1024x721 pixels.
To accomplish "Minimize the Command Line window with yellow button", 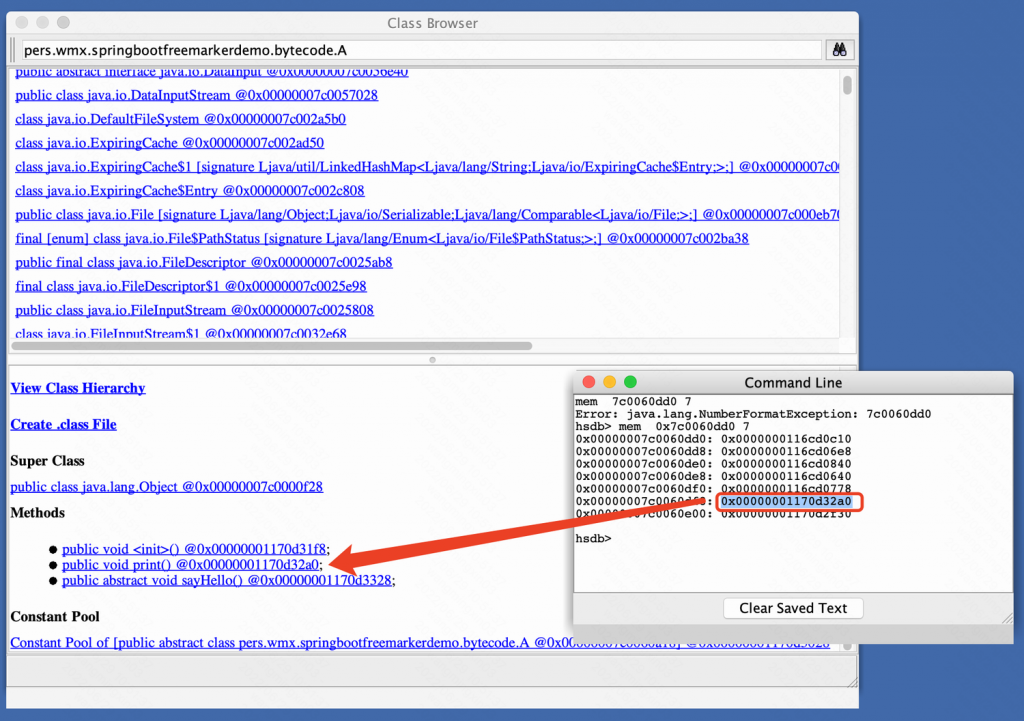I will (609, 382).
